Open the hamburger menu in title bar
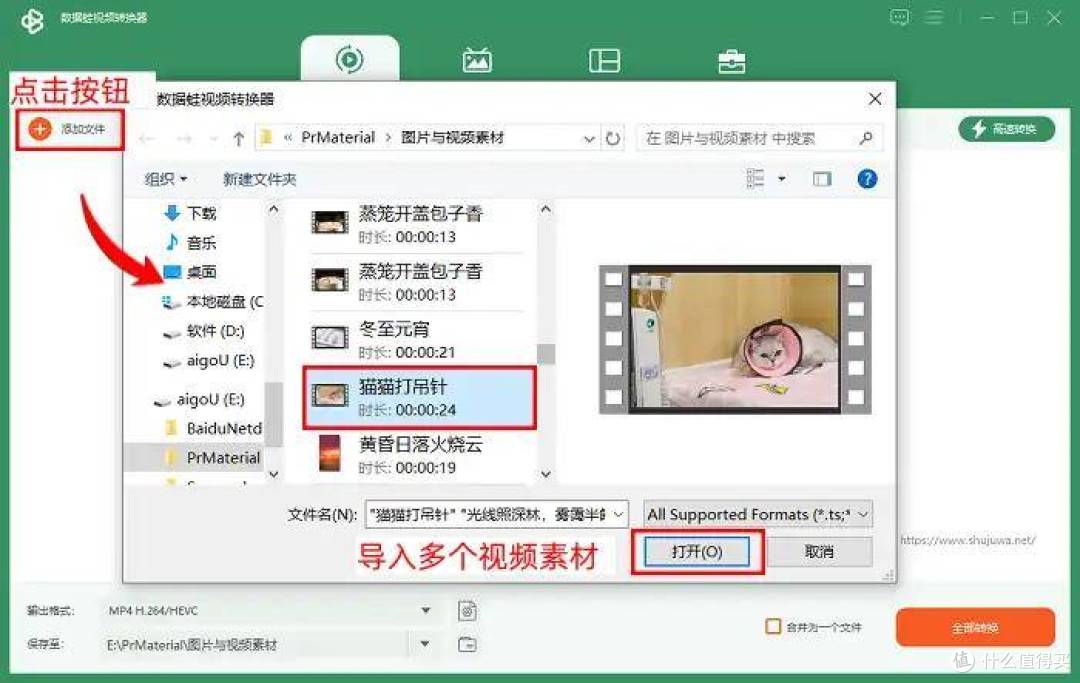Viewport: 1080px width, 683px height. [933, 17]
